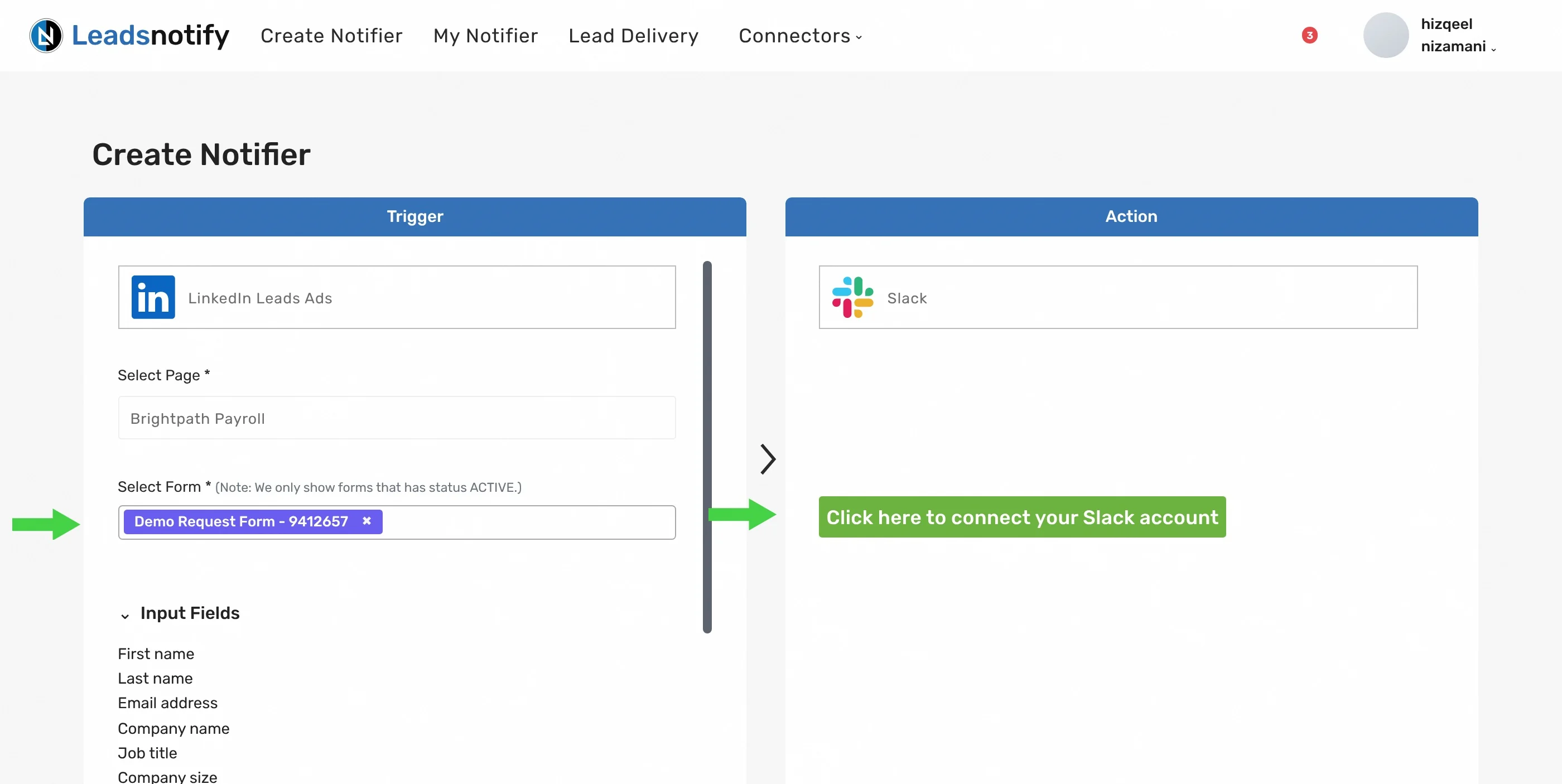The height and width of the screenshot is (784, 1562).
Task: Click the Input Fields heading
Action: point(190,613)
